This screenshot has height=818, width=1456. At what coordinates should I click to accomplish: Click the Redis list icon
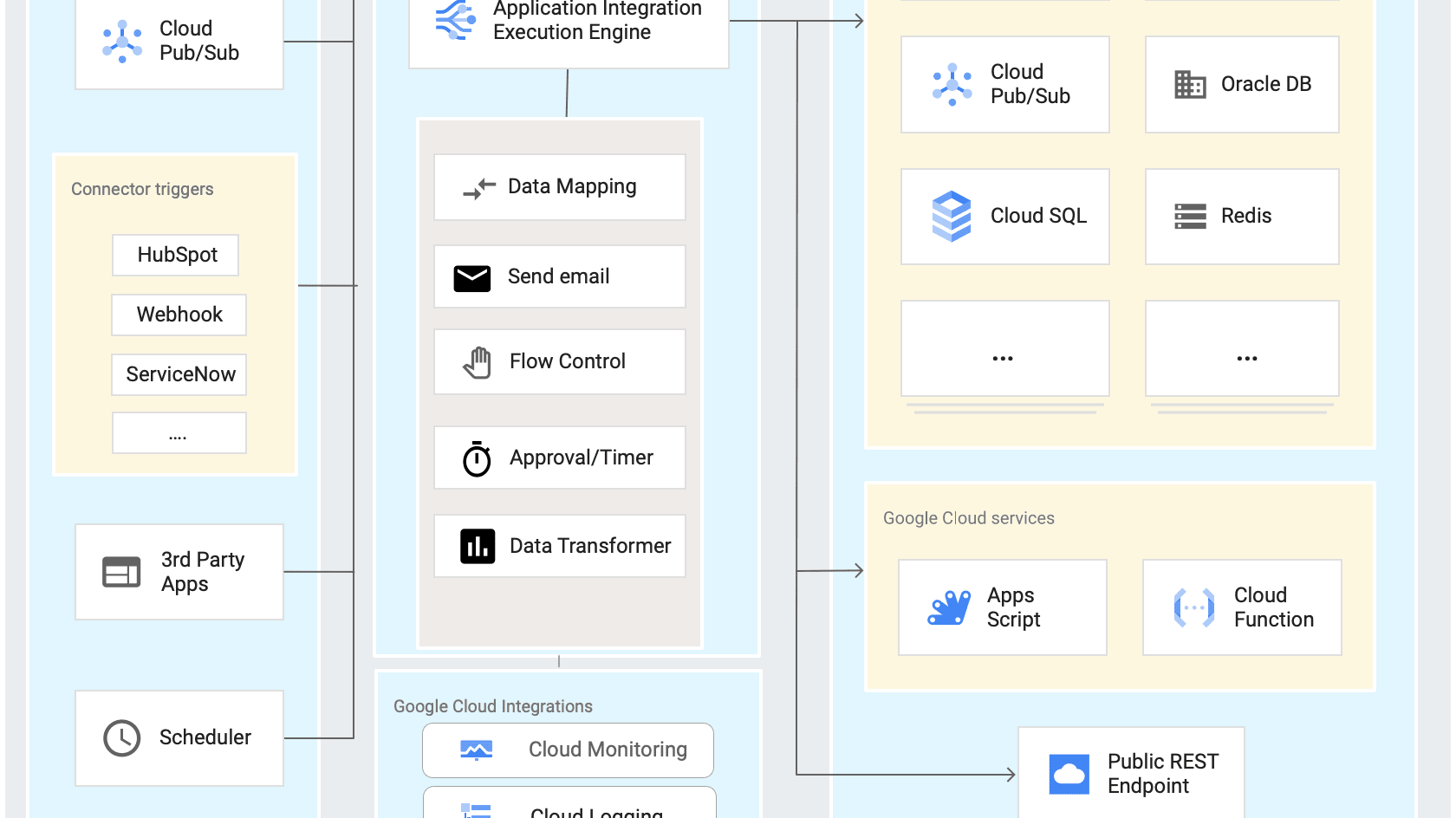click(1190, 217)
